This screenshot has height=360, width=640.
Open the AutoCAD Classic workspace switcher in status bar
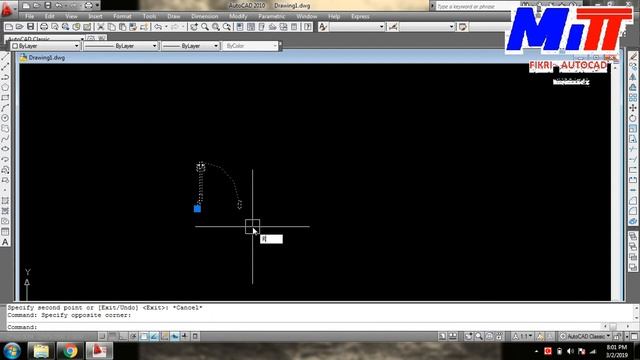(x=585, y=336)
